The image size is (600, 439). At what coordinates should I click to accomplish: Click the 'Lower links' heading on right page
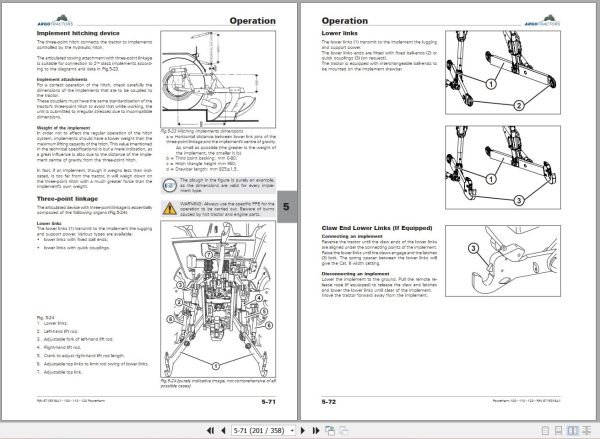(x=339, y=33)
